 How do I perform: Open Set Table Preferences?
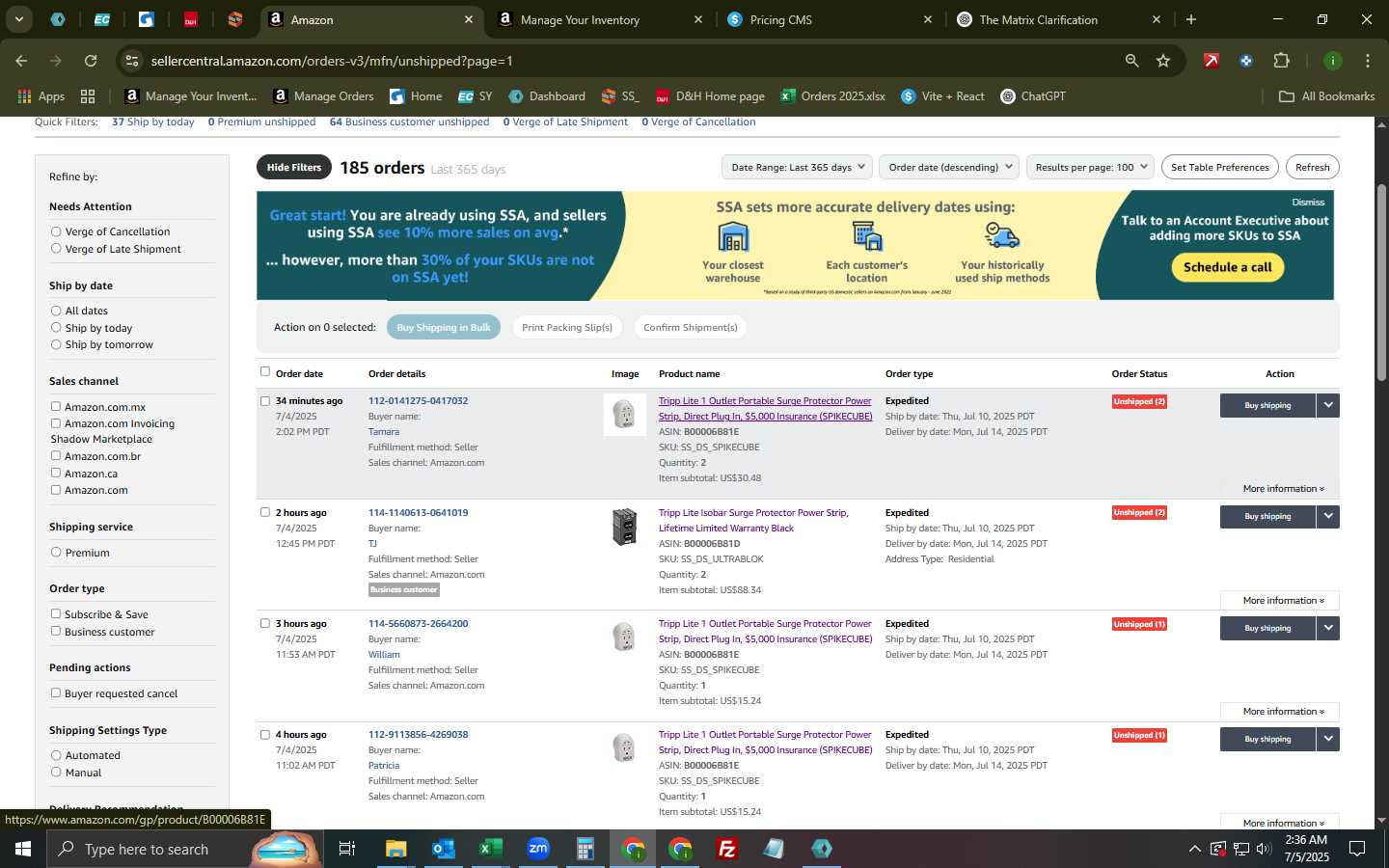pos(1219,167)
